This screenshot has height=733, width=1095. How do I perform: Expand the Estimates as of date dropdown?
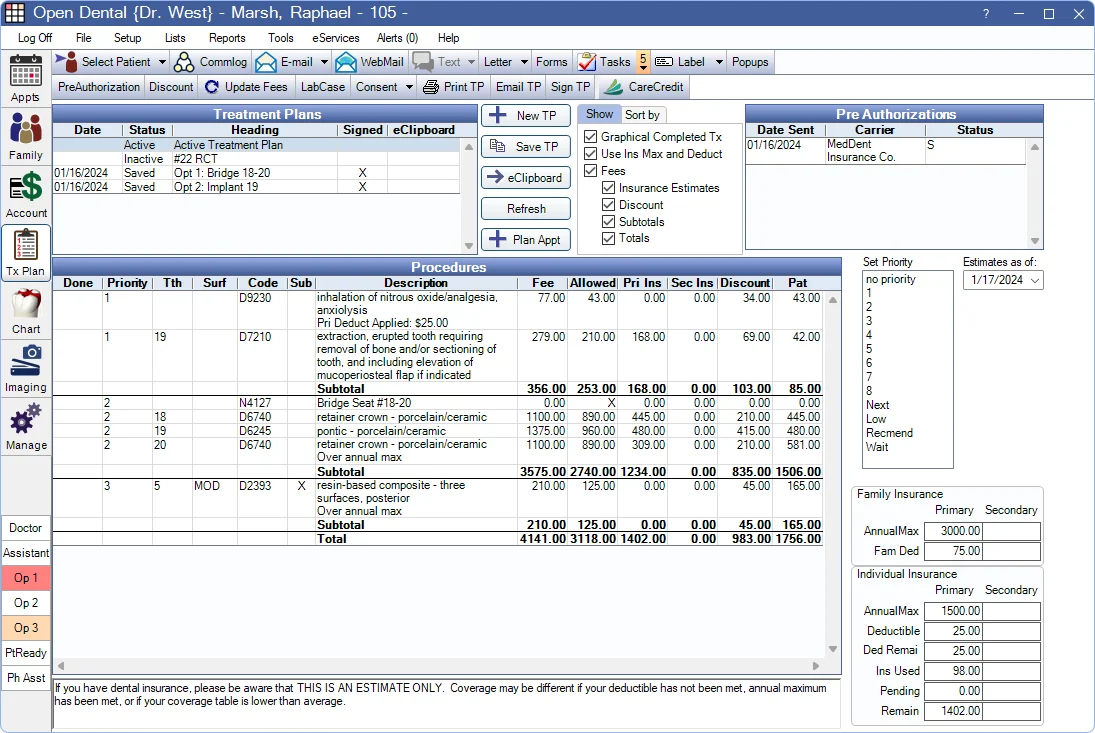pyautogui.click(x=1034, y=281)
